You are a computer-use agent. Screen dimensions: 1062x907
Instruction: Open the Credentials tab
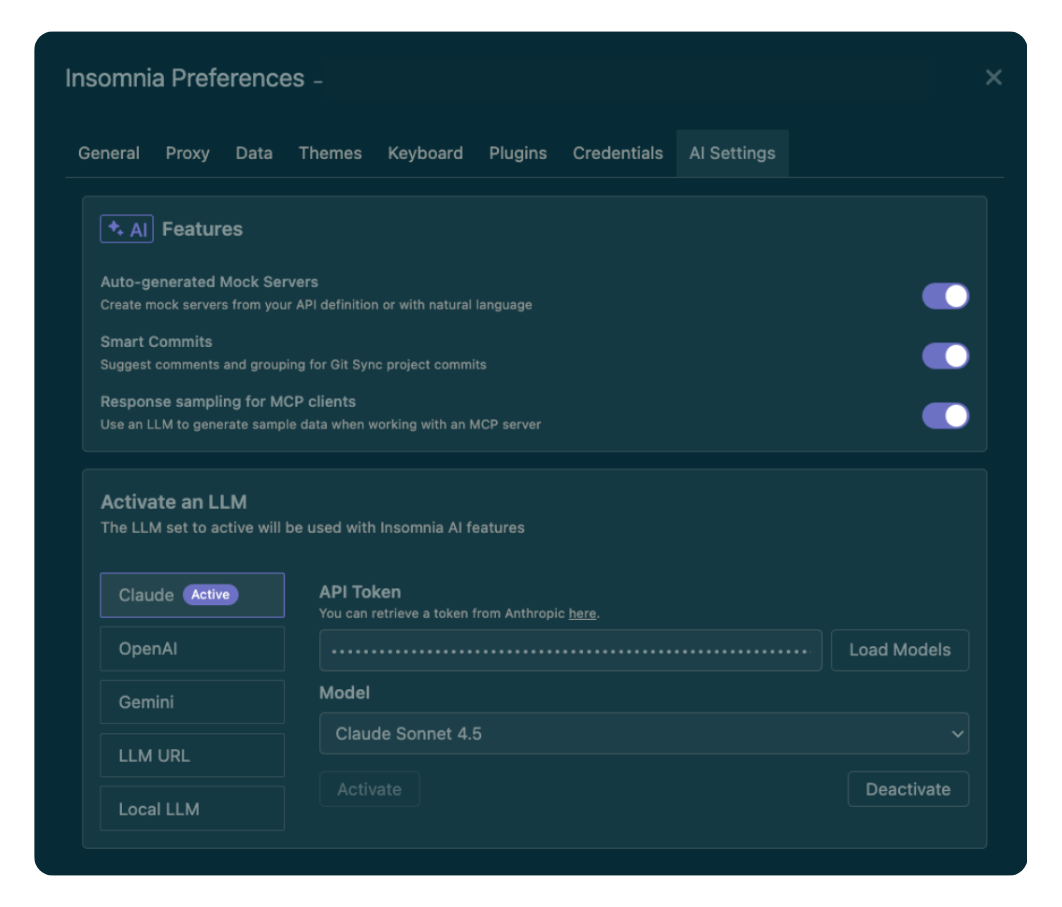coord(618,153)
